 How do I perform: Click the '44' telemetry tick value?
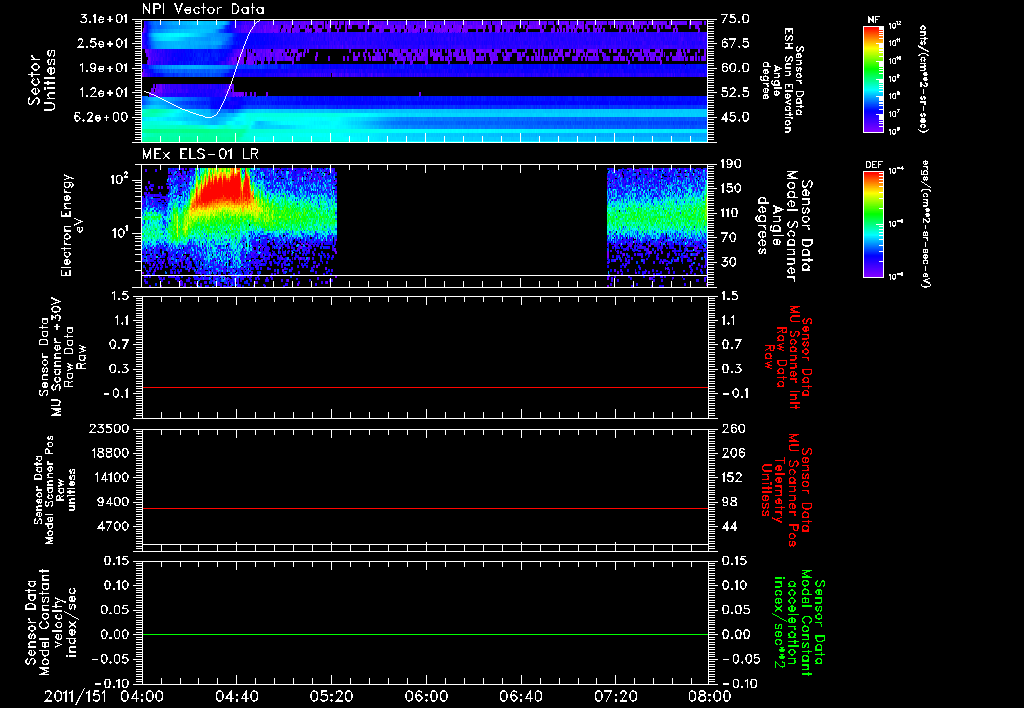click(x=729, y=526)
